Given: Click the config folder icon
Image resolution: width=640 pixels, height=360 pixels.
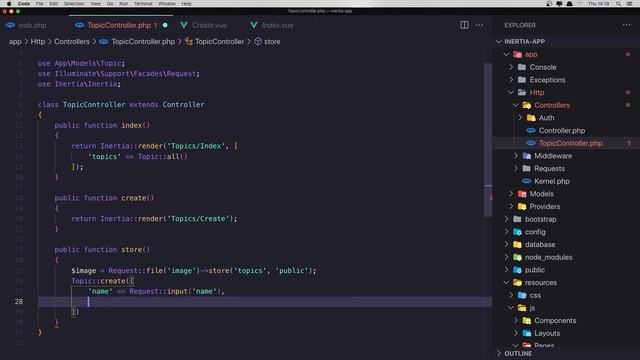Looking at the screenshot, I should click(x=518, y=232).
